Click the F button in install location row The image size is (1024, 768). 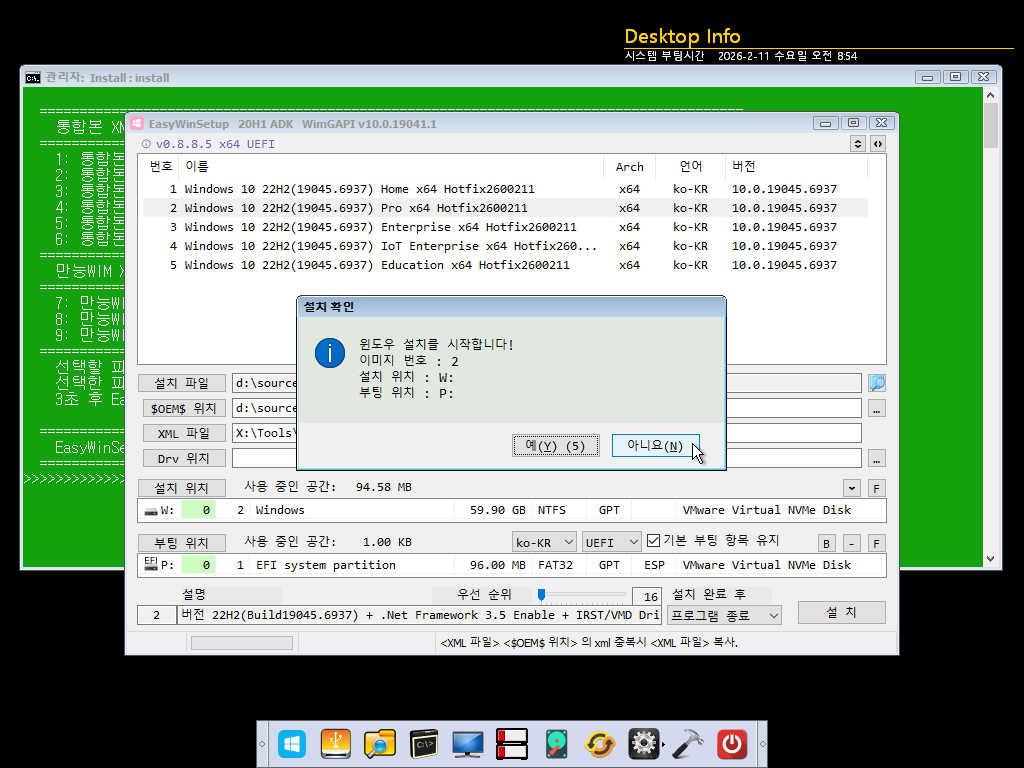(x=877, y=488)
